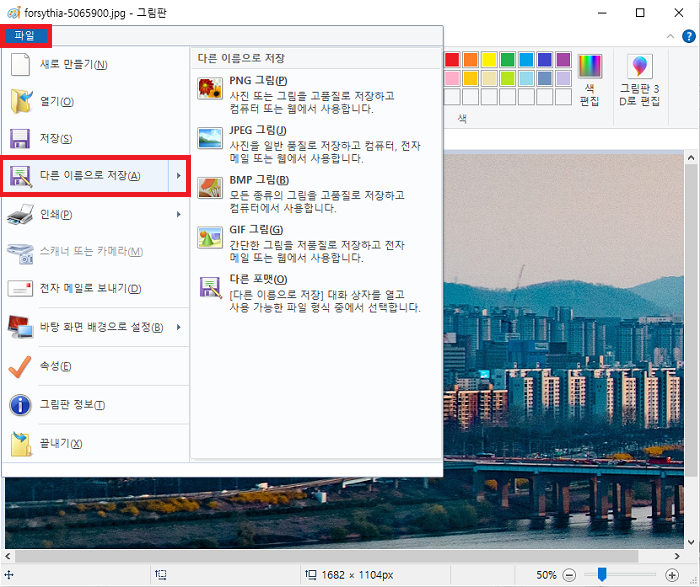This screenshot has width=700, height=587.
Task: Click the cursor position cross icon in status bar
Action: [x=9, y=575]
